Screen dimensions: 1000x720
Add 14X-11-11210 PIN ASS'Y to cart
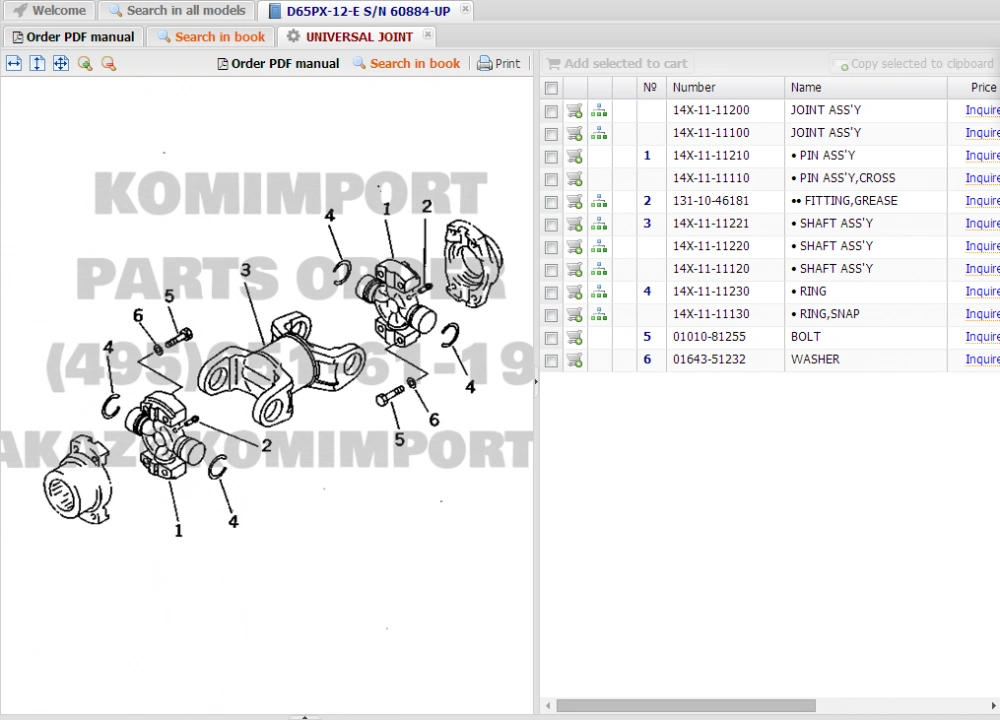[x=575, y=156]
